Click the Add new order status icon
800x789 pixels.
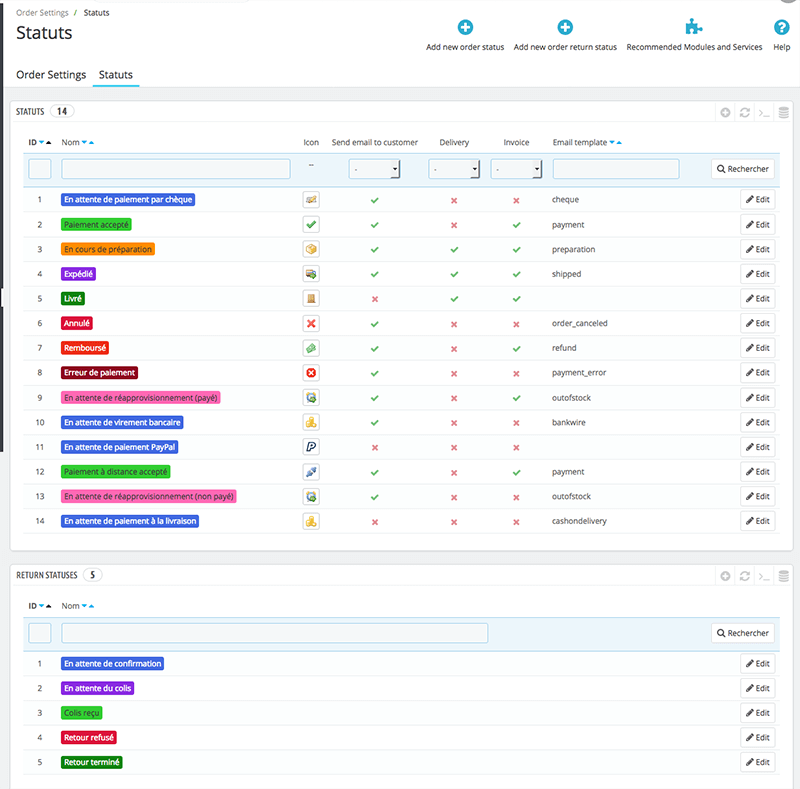[465, 28]
